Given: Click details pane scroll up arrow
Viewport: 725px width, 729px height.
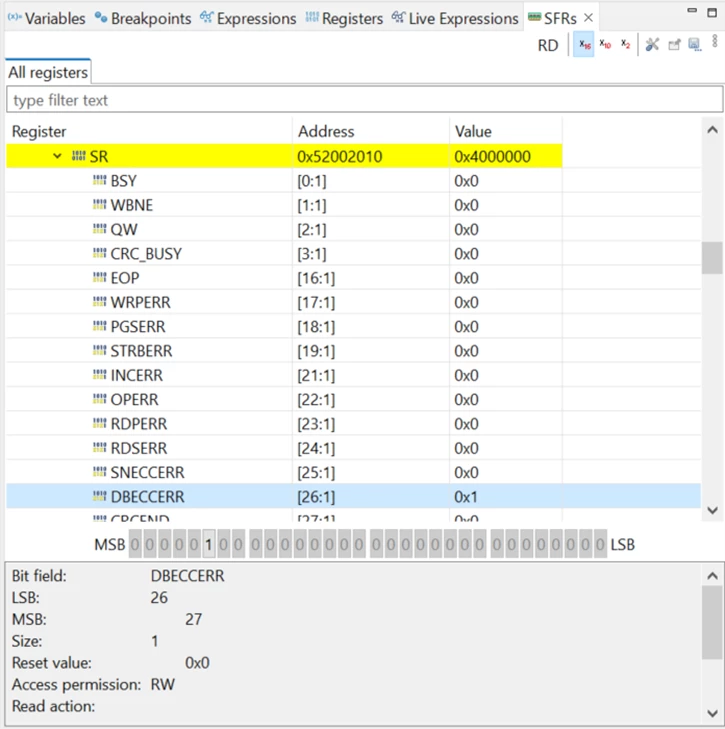Looking at the screenshot, I should pyautogui.click(x=712, y=576).
